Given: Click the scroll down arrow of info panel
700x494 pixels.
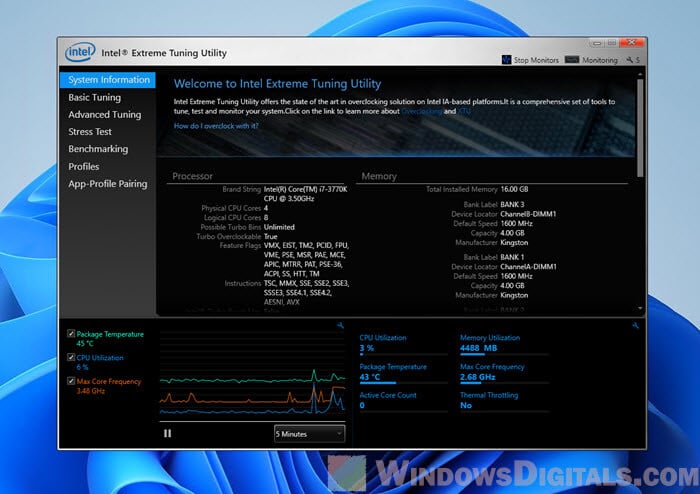Looking at the screenshot, I should click(x=640, y=308).
